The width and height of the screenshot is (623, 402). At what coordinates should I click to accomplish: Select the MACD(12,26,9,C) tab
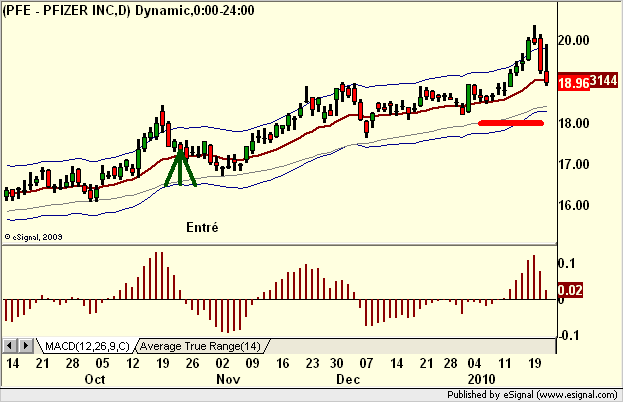(87, 346)
